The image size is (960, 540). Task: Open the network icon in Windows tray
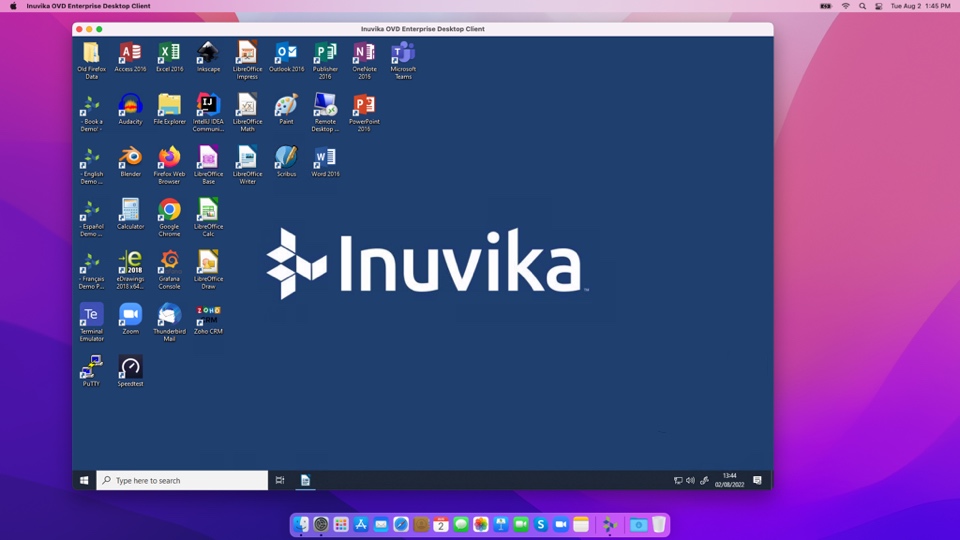(x=678, y=481)
